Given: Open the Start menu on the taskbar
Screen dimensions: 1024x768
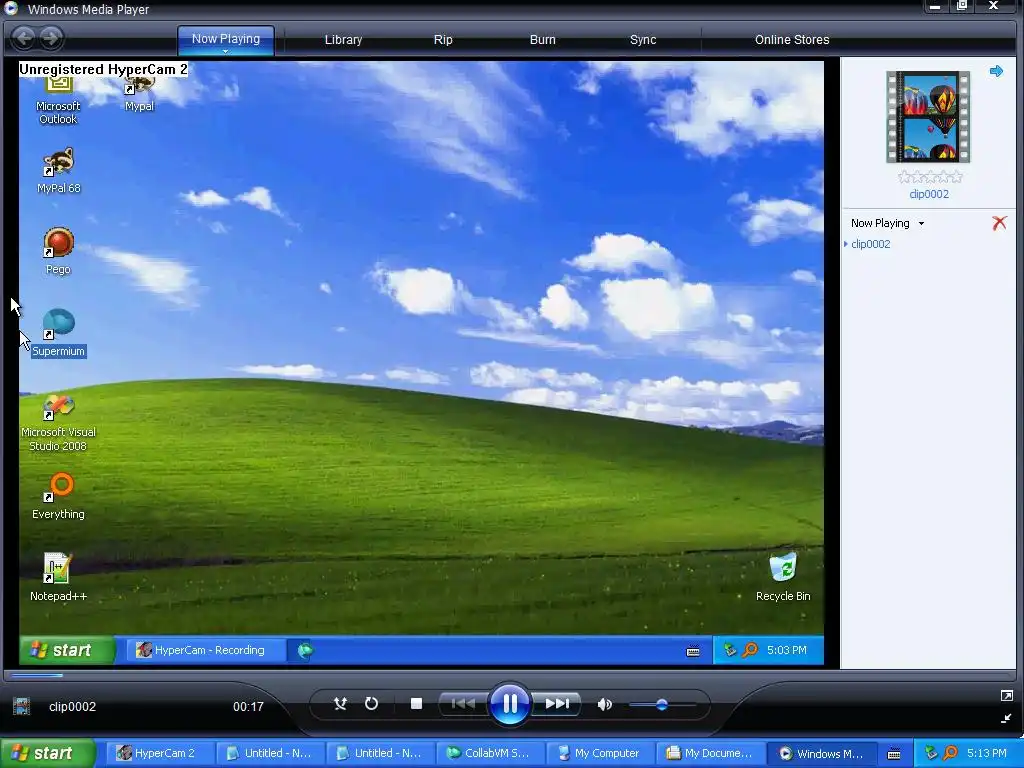Looking at the screenshot, I should click(48, 753).
